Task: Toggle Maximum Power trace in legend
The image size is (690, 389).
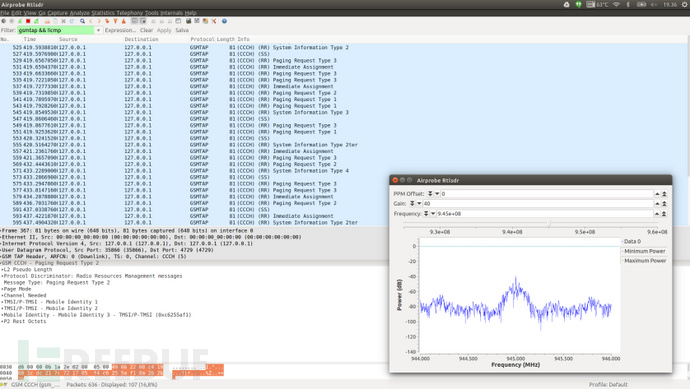Action: point(644,261)
